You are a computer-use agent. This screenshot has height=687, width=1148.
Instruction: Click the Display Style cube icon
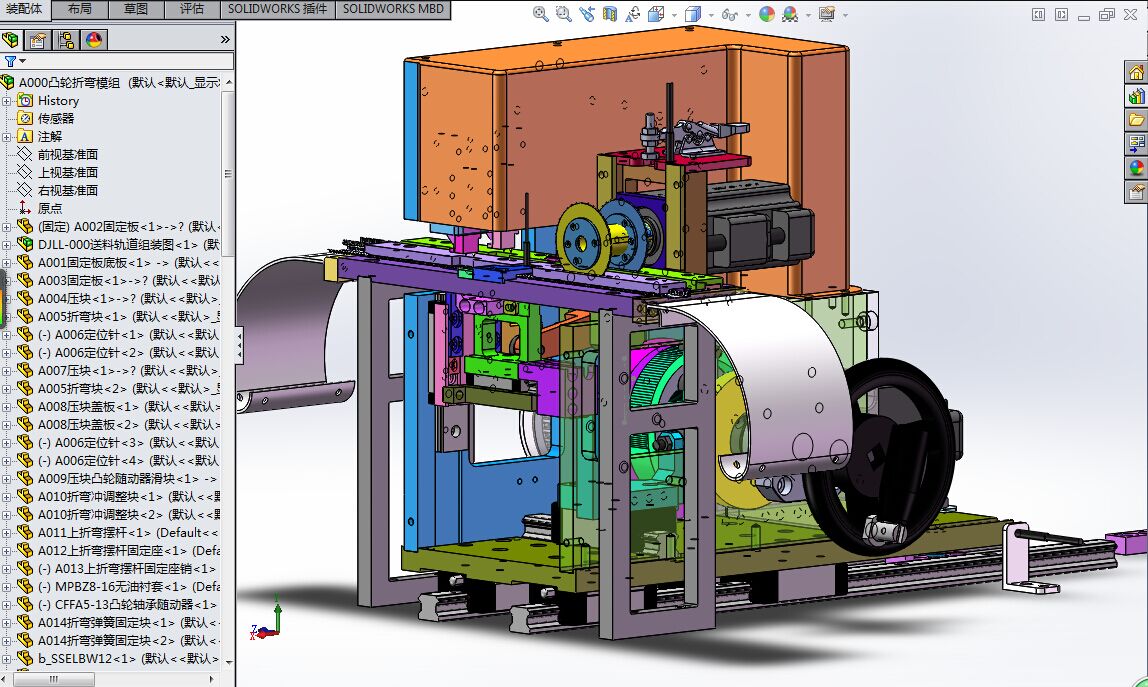click(x=693, y=14)
